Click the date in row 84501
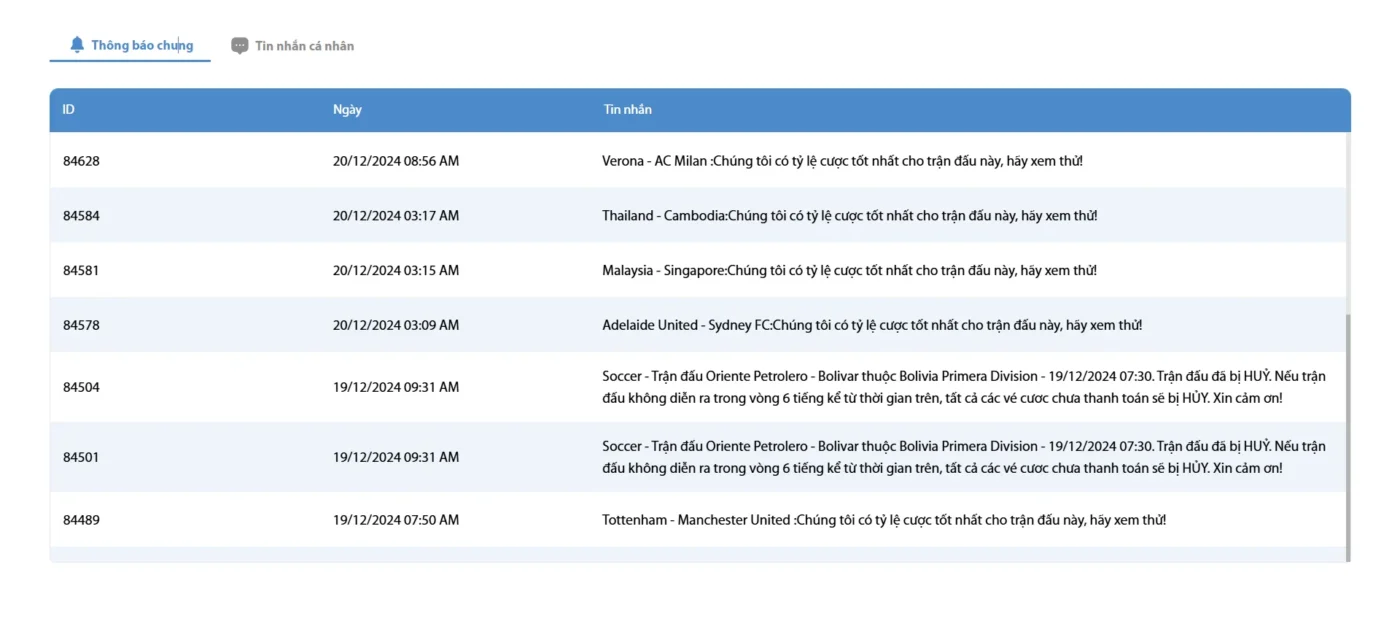Image resolution: width=1400 pixels, height=629 pixels. tap(396, 457)
